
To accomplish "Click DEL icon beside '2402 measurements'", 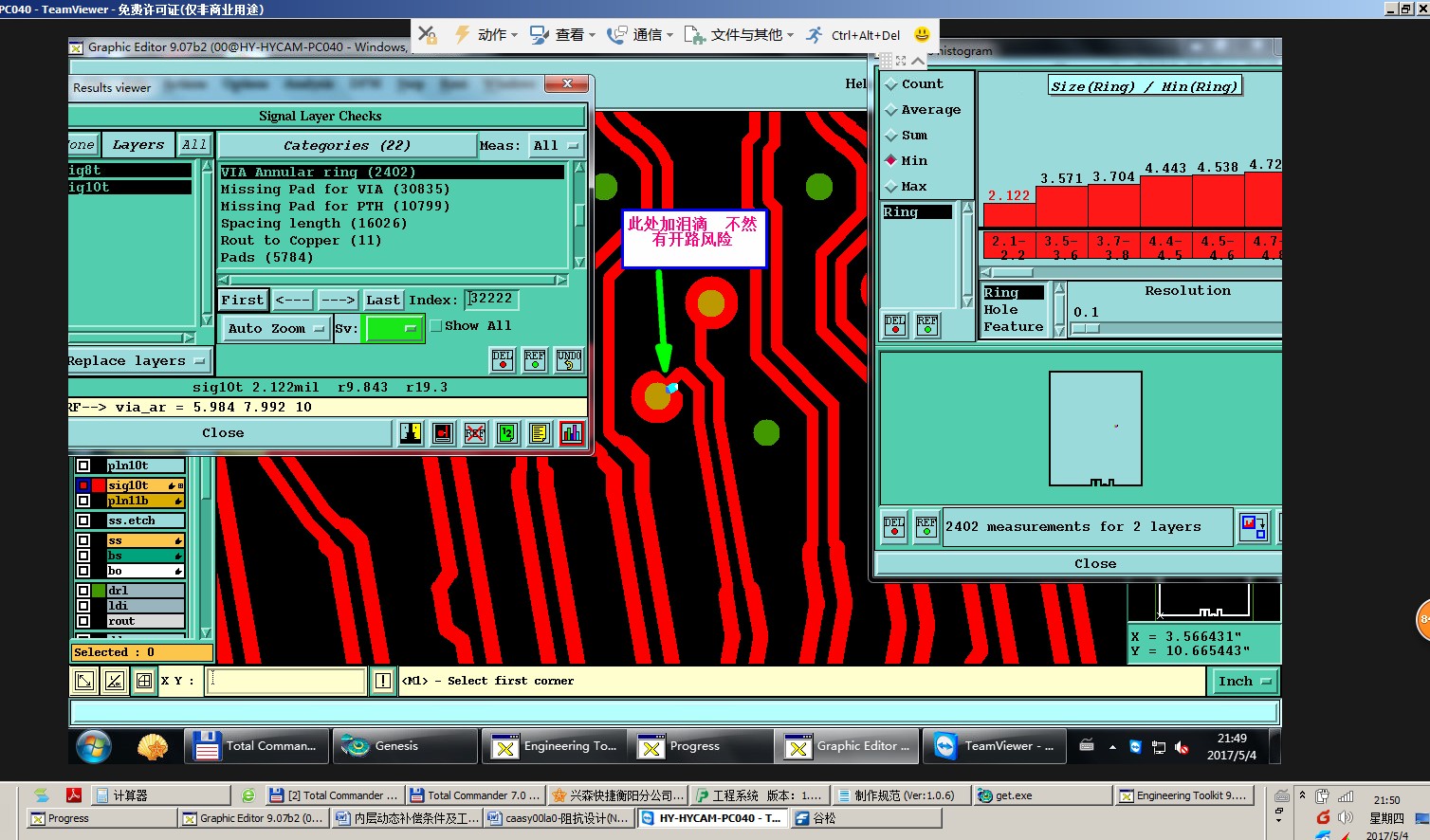I will [x=894, y=527].
